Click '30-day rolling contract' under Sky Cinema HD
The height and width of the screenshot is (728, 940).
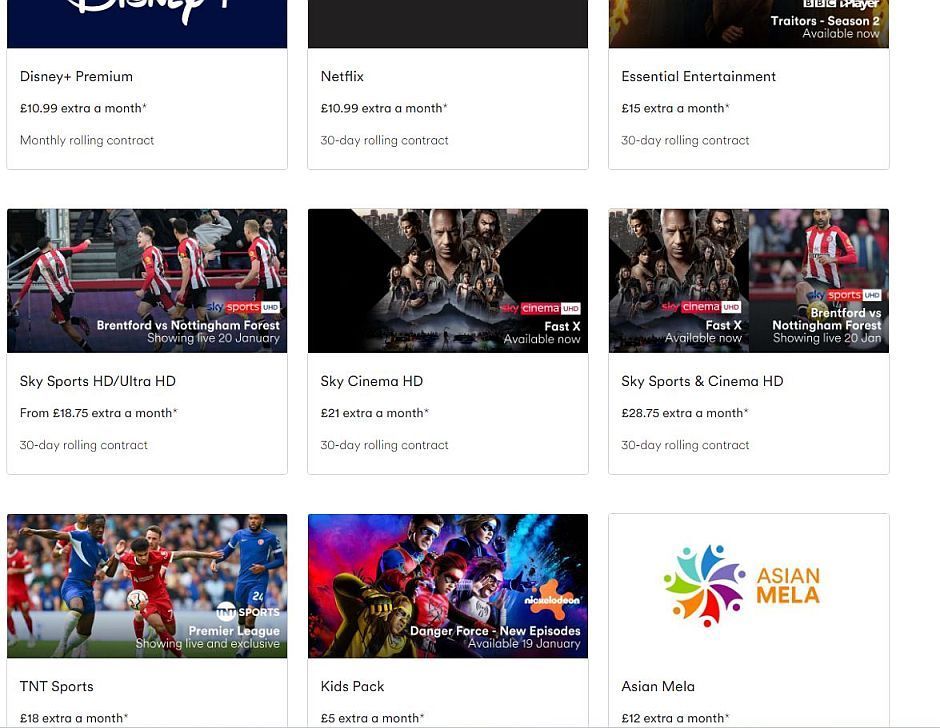(384, 445)
